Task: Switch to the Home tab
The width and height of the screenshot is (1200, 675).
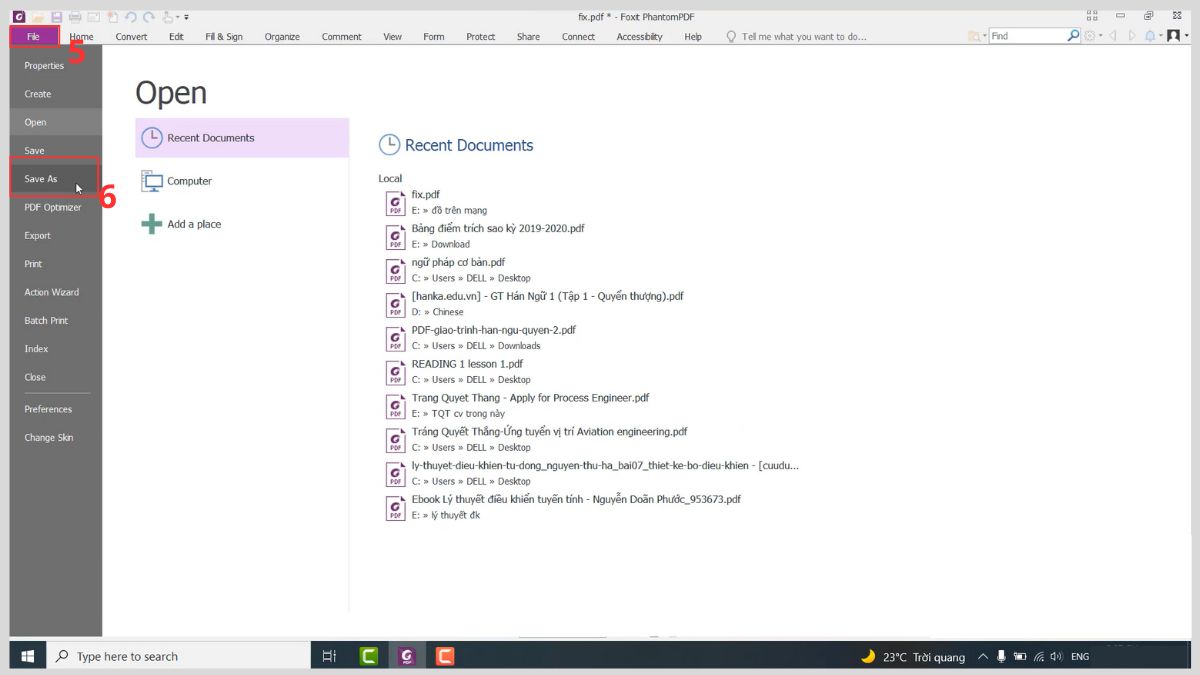Action: tap(82, 37)
